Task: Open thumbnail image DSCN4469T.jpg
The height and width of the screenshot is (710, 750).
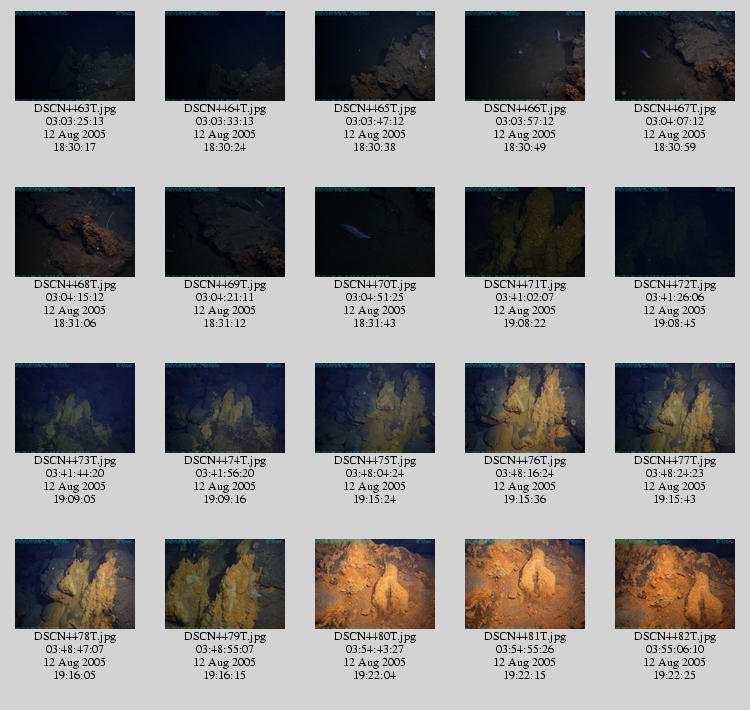Action: tap(225, 232)
